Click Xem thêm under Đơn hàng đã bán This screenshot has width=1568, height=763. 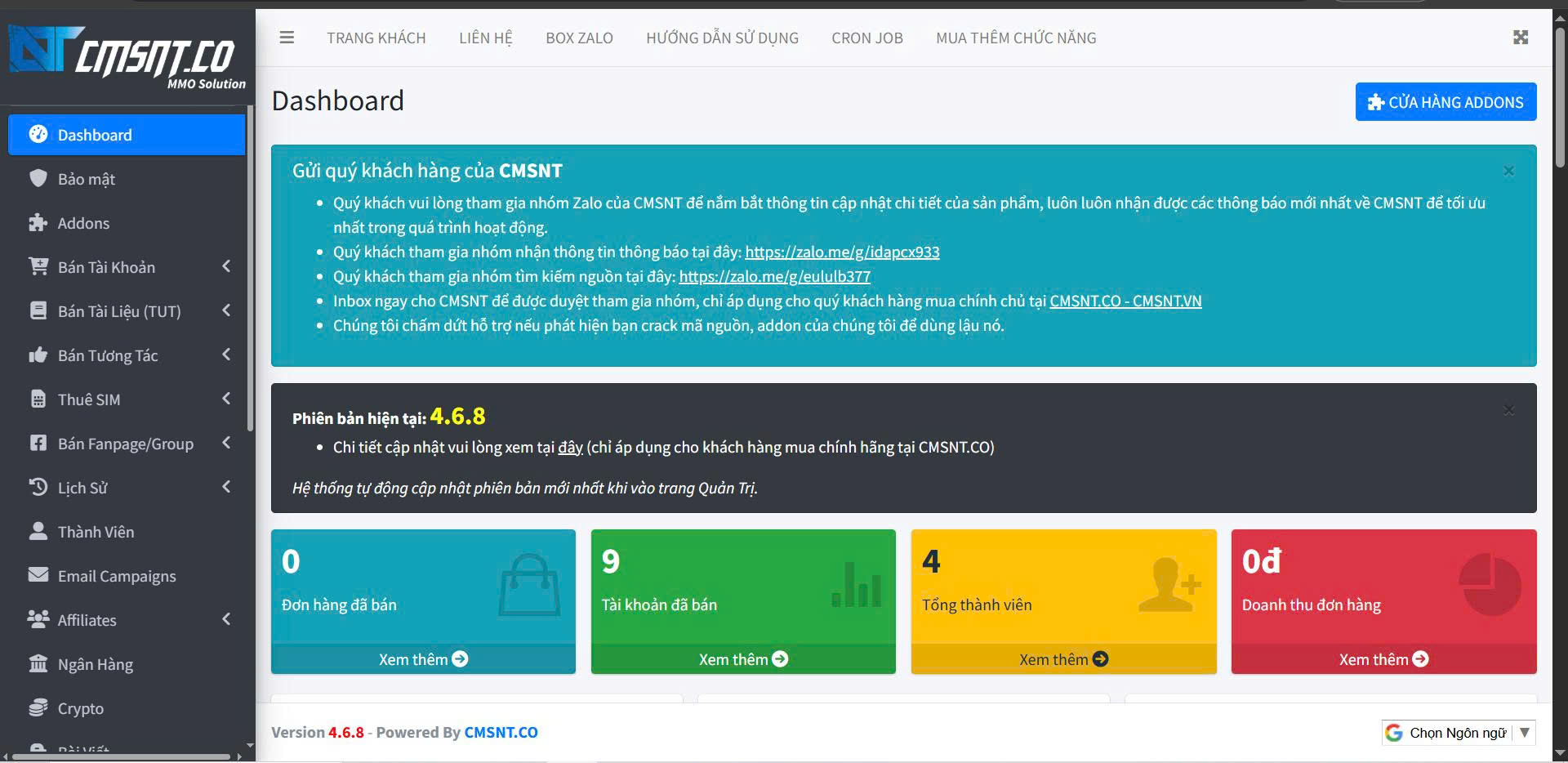(x=423, y=659)
